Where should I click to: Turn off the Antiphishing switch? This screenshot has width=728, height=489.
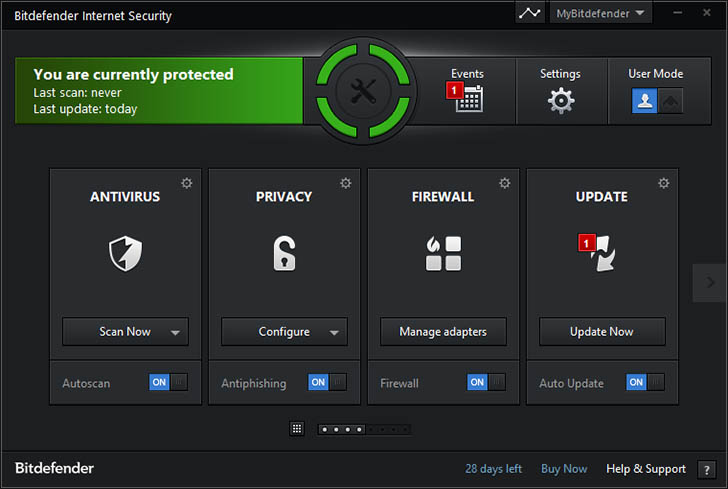[327, 382]
